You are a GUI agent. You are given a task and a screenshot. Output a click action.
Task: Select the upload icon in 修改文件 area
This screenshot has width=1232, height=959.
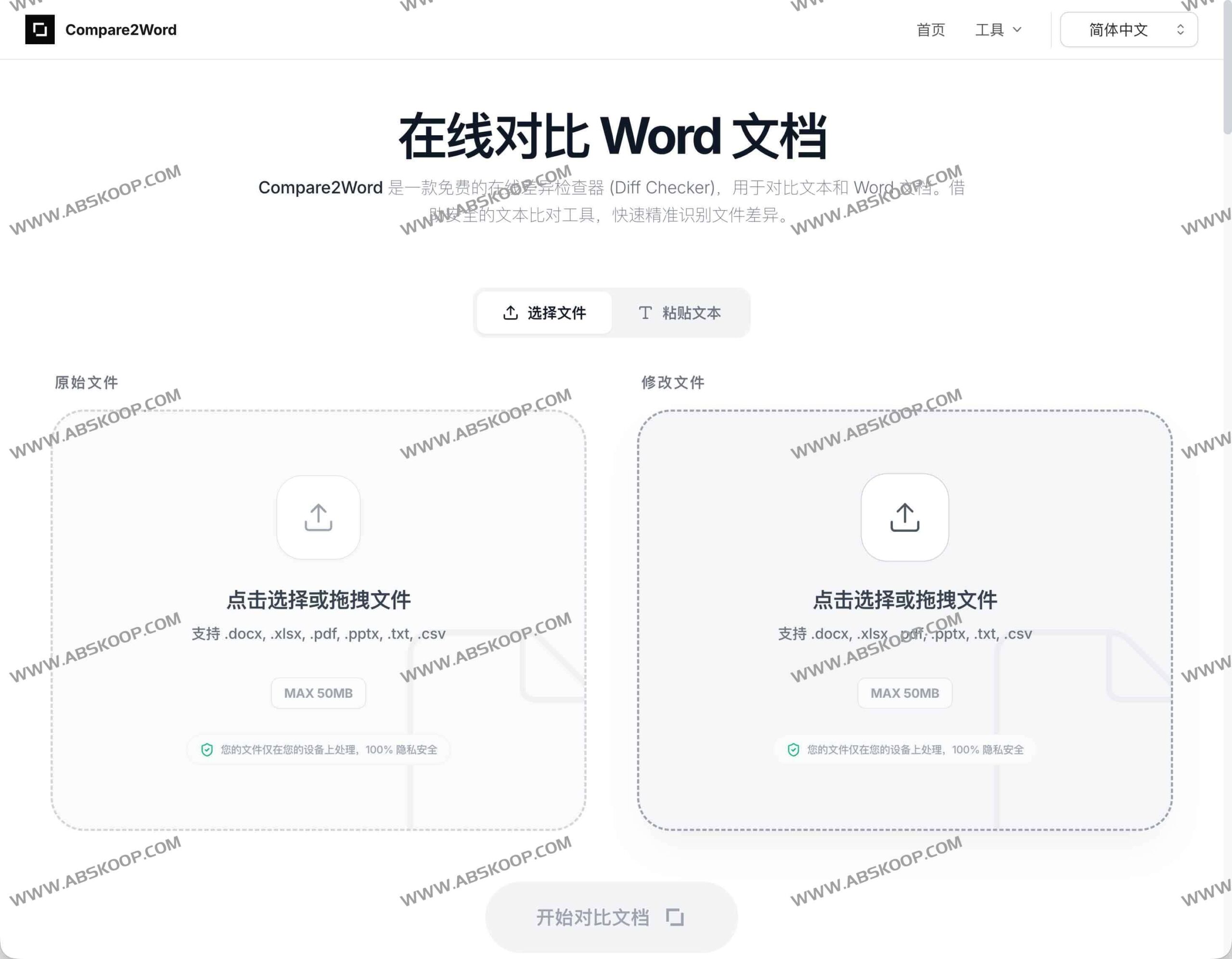(x=904, y=517)
